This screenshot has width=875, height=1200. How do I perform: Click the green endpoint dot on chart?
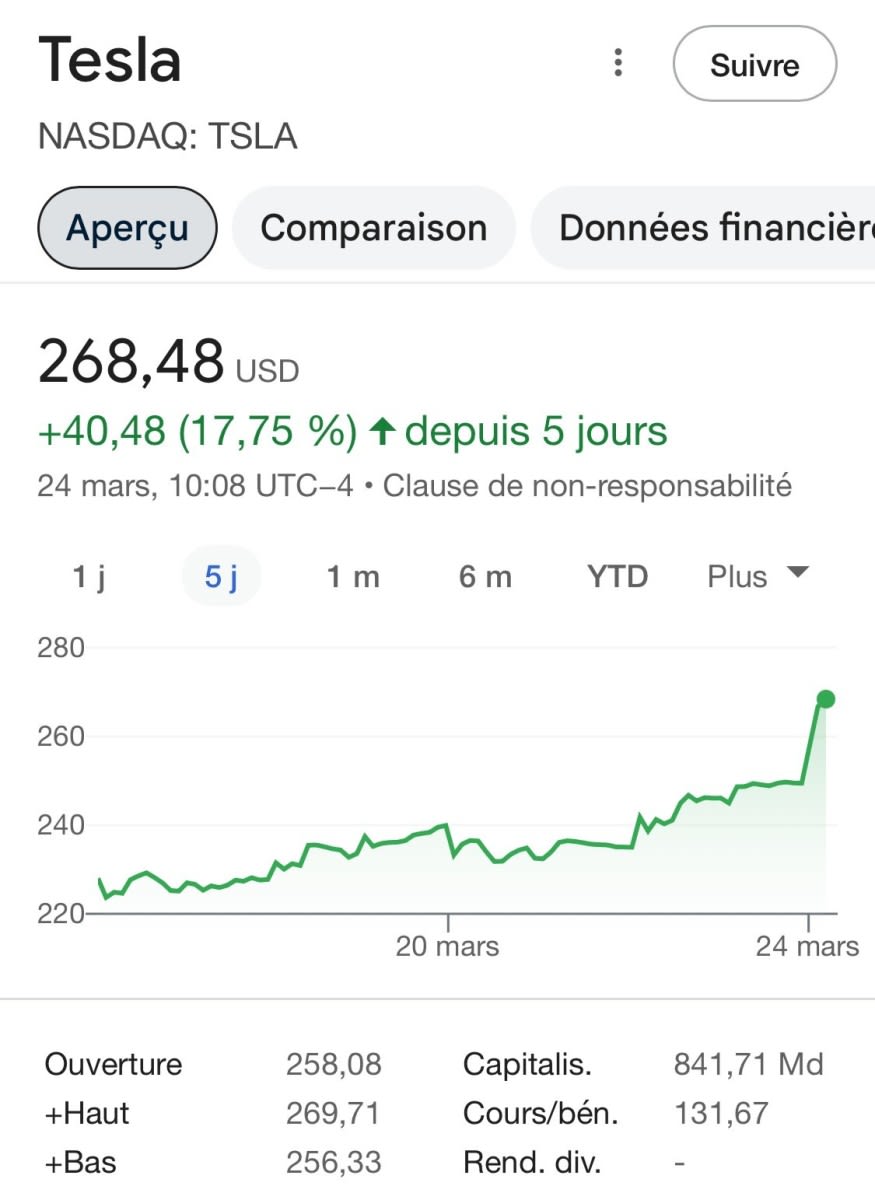pyautogui.click(x=825, y=699)
